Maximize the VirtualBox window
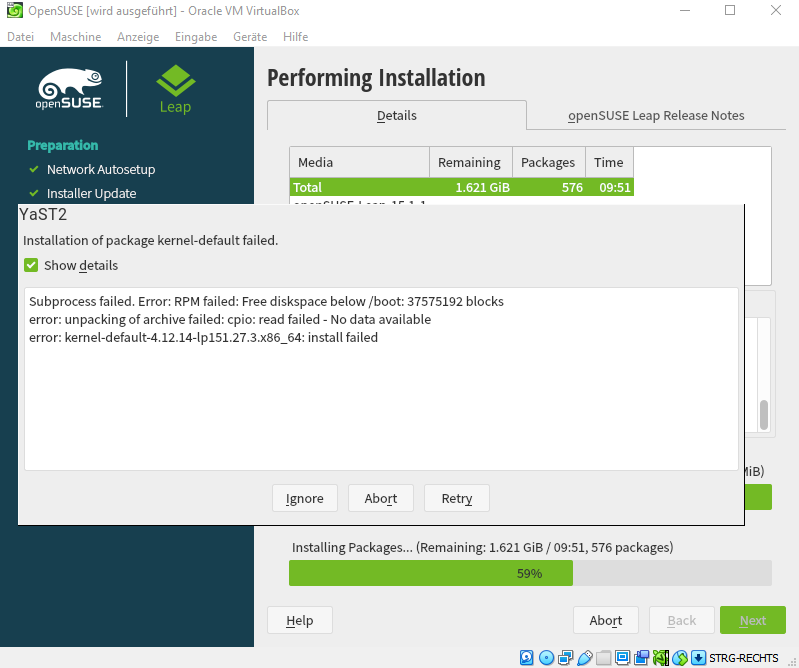 (730, 10)
